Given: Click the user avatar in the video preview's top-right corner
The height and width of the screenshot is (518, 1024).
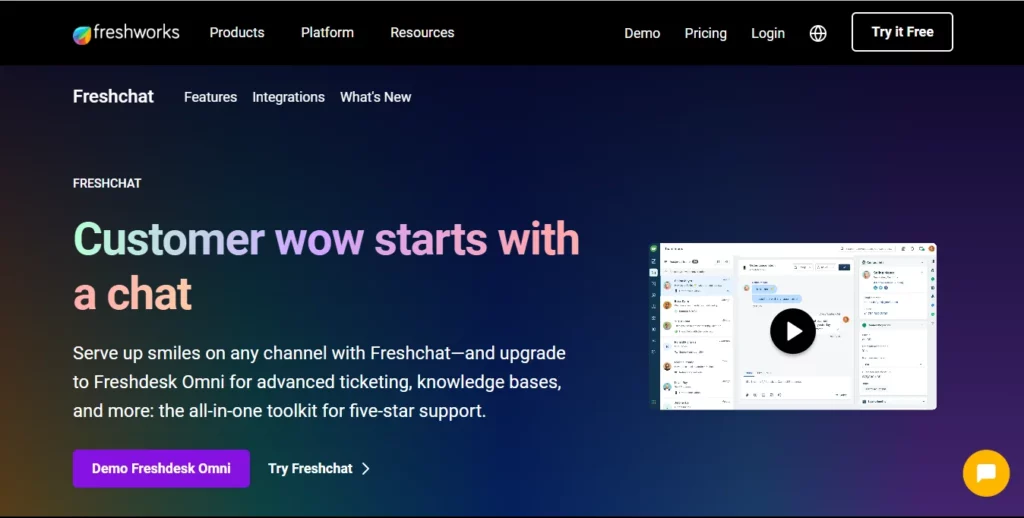Looking at the screenshot, I should tap(931, 249).
